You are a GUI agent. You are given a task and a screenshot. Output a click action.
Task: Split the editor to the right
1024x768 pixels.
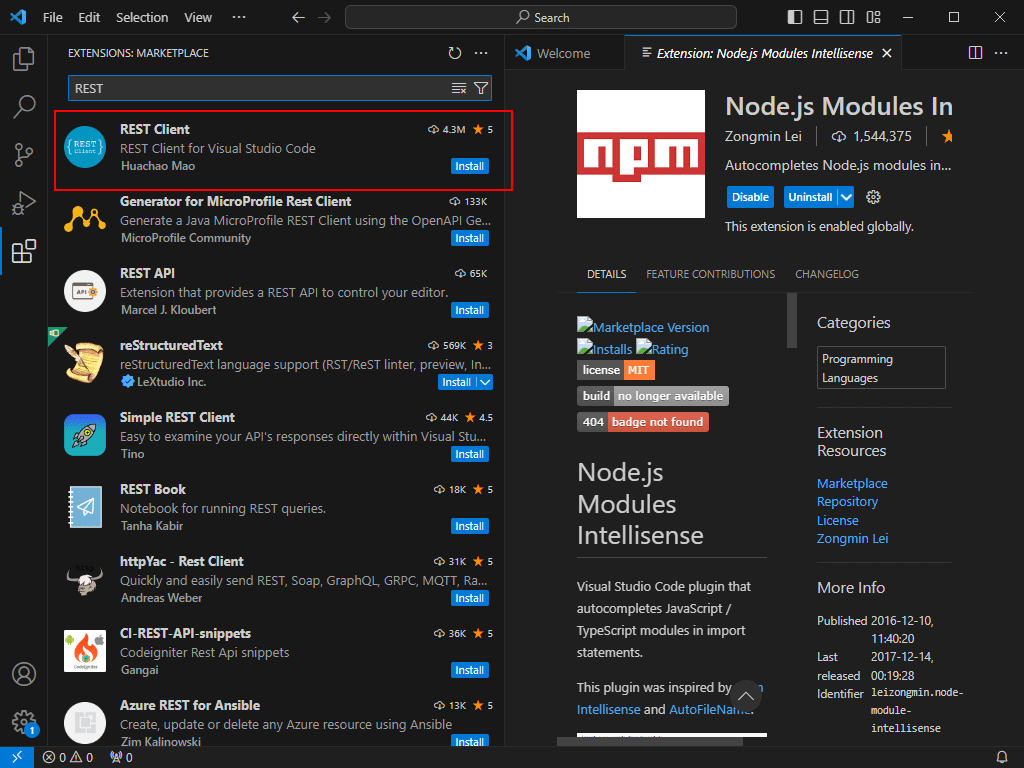pyautogui.click(x=975, y=53)
